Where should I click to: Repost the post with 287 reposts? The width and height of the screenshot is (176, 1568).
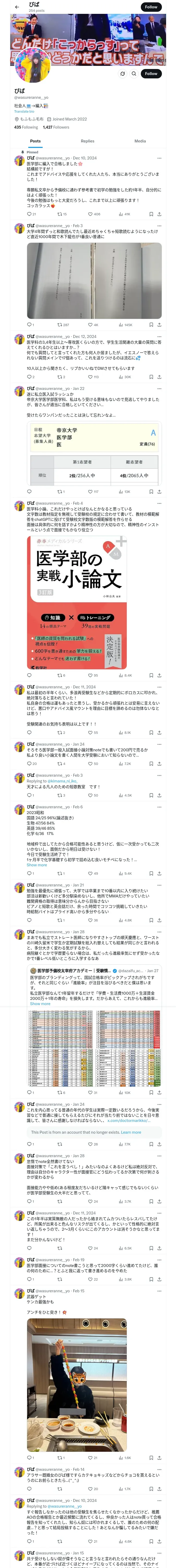tap(63, 325)
